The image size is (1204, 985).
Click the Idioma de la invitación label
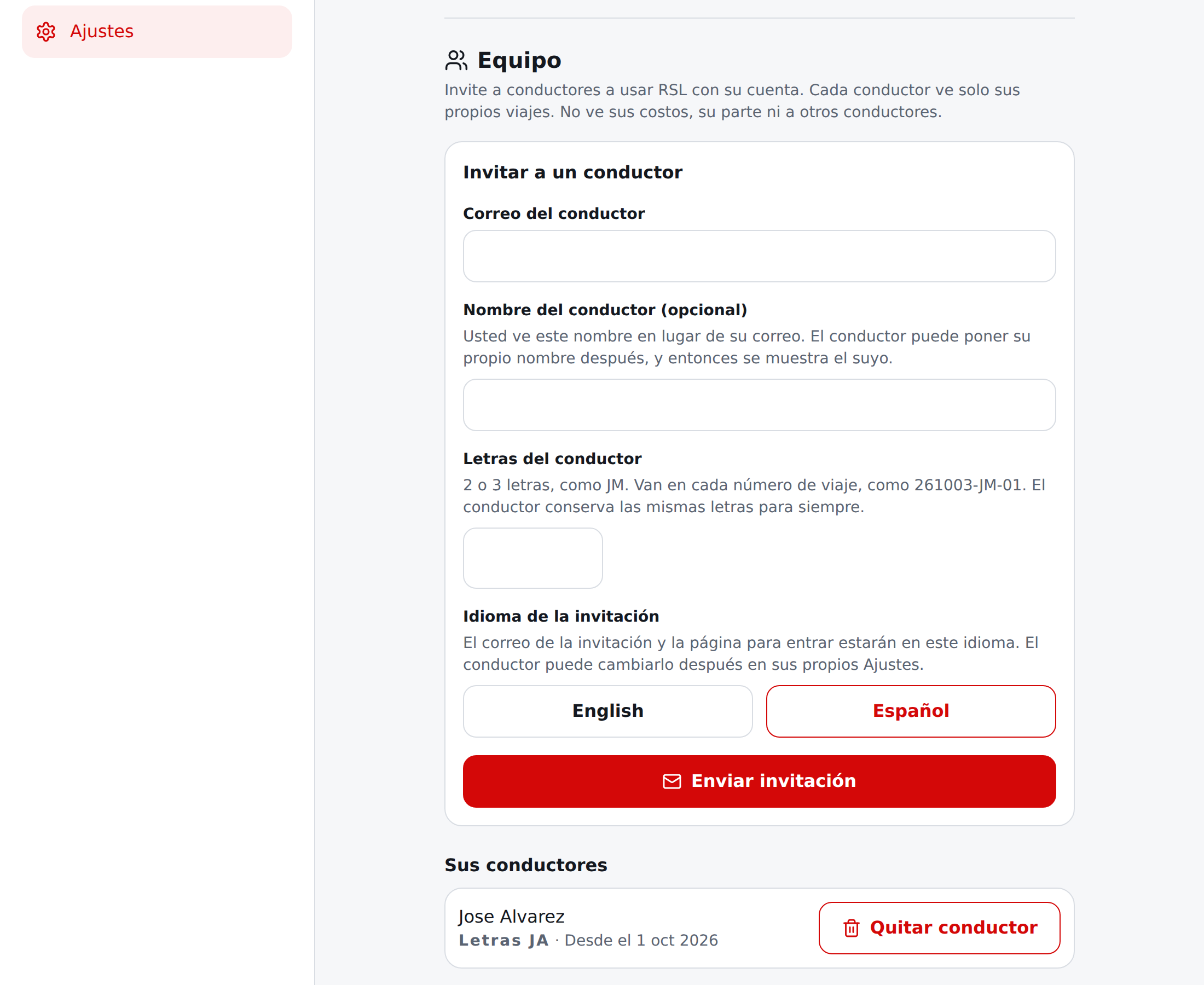pyautogui.click(x=560, y=617)
